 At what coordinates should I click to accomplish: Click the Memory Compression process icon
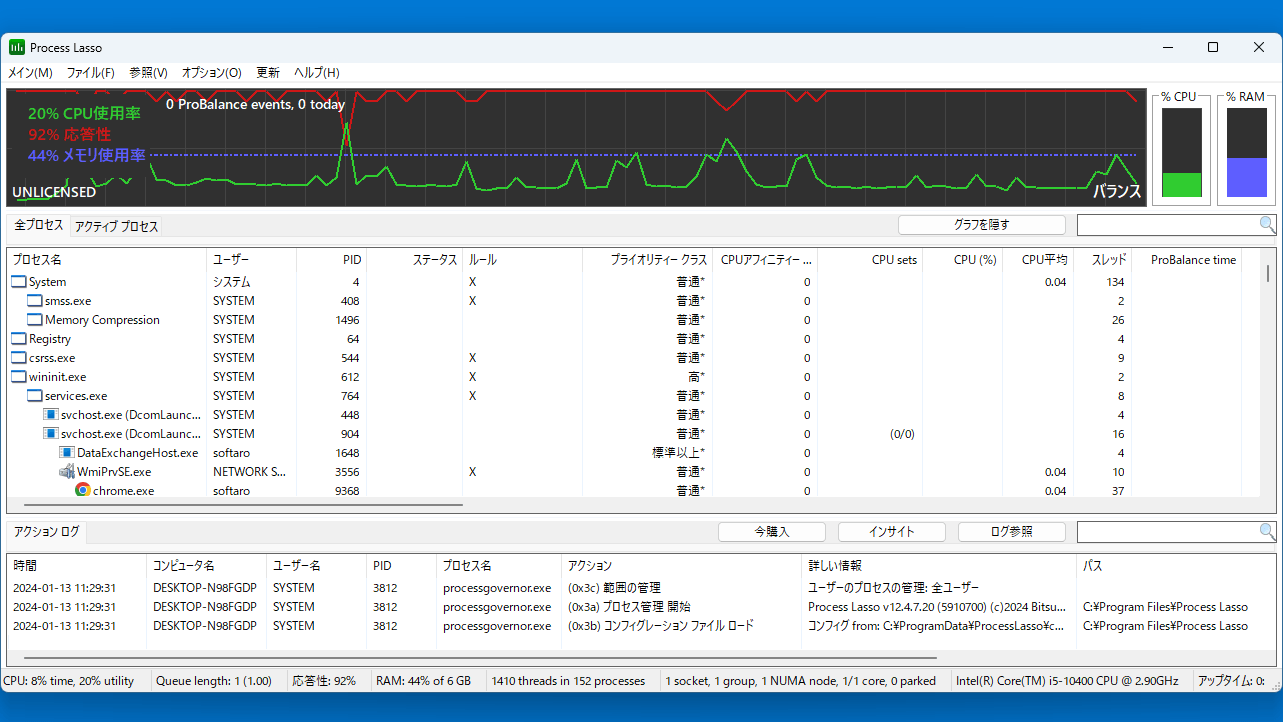coord(35,320)
